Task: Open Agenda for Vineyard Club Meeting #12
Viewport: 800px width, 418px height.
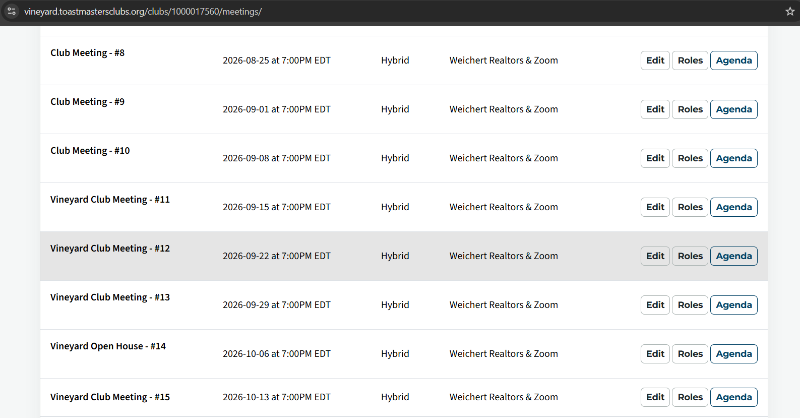Action: [734, 256]
